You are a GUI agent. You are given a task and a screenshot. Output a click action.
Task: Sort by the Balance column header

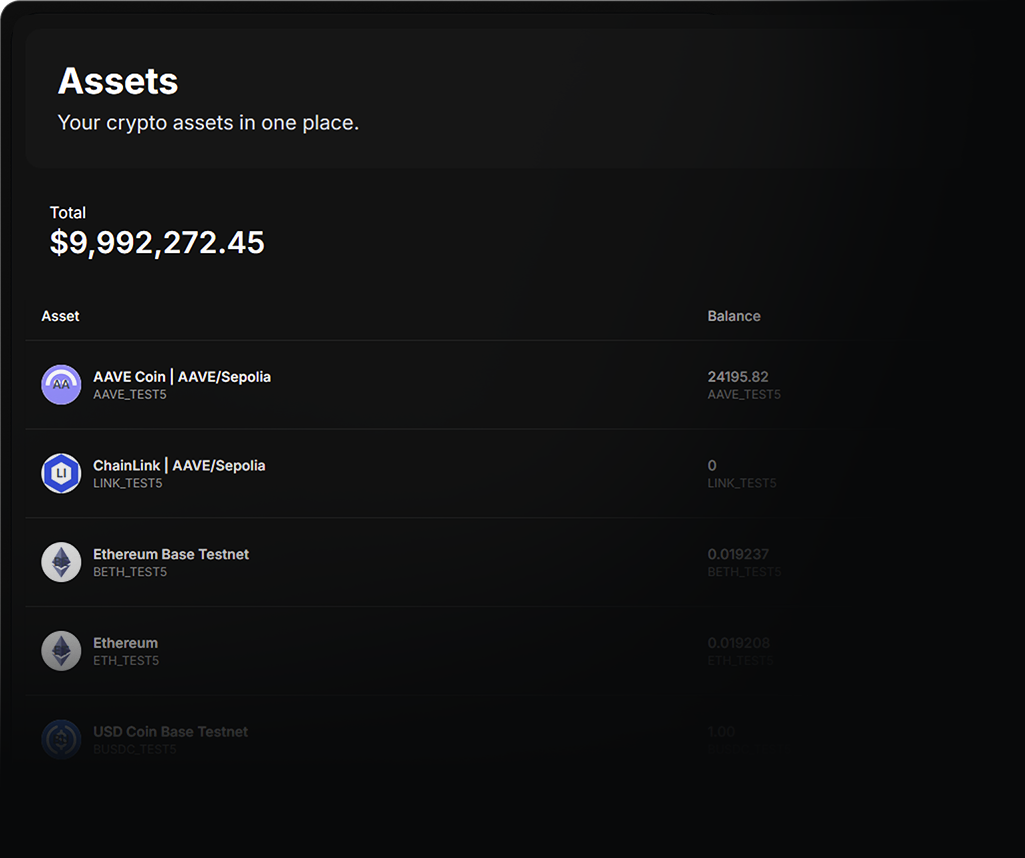734,316
